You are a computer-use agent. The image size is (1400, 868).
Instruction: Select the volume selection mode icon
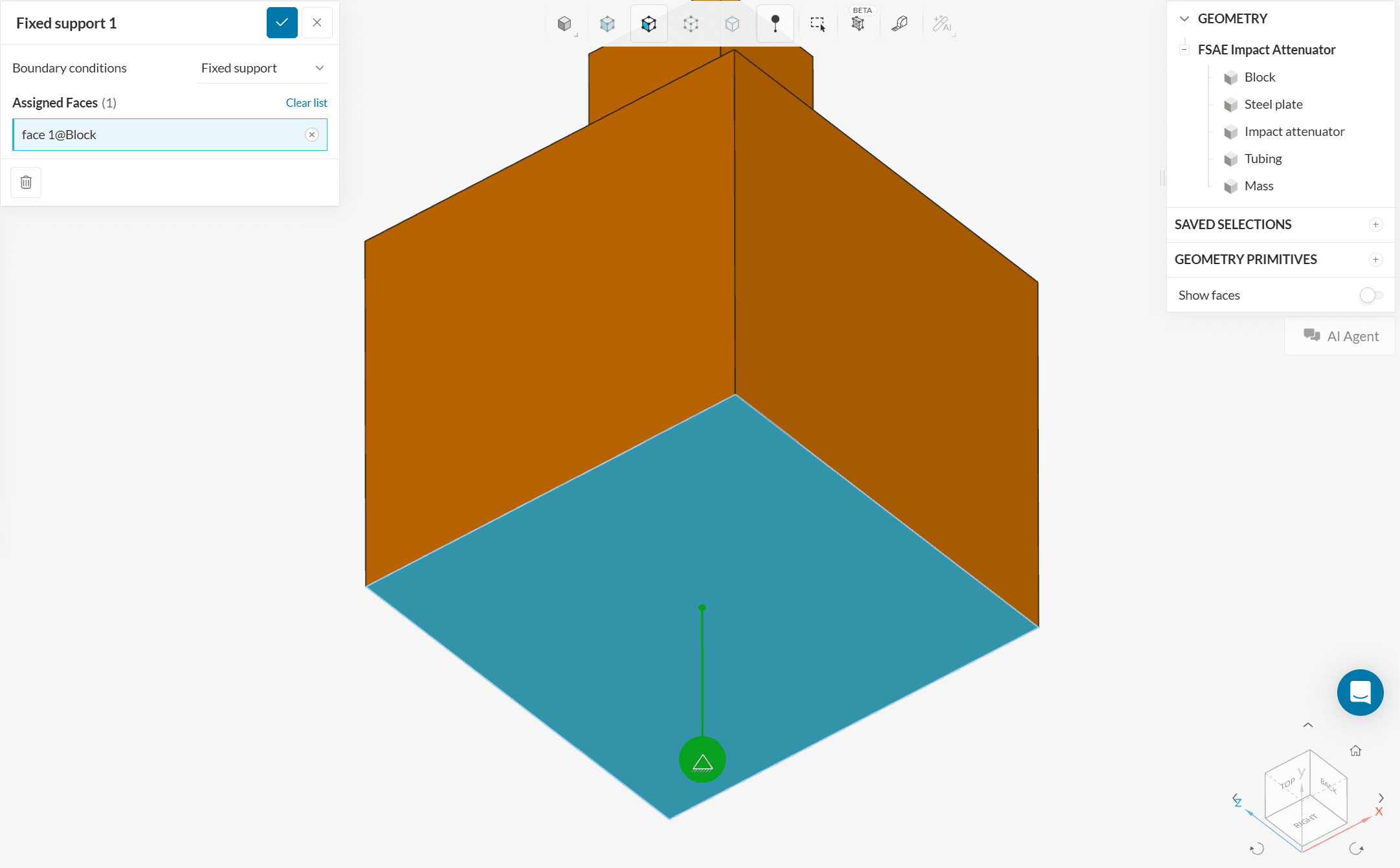tap(606, 25)
